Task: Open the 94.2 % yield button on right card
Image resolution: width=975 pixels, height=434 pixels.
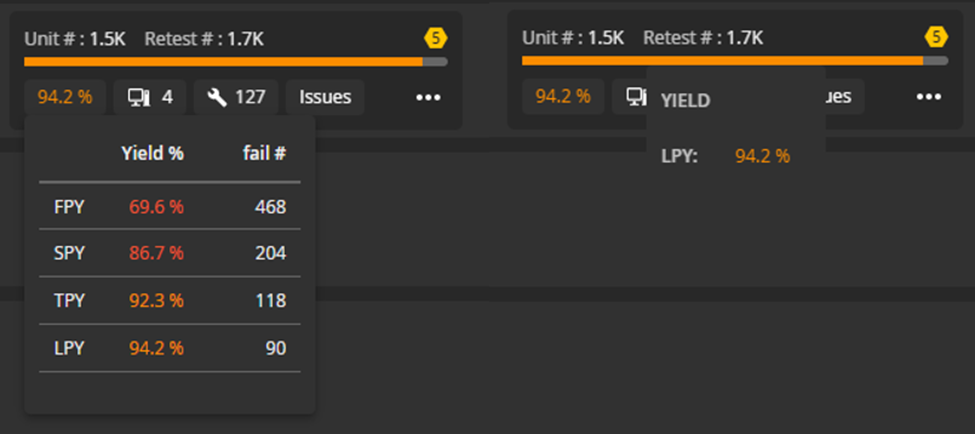Action: click(x=563, y=96)
